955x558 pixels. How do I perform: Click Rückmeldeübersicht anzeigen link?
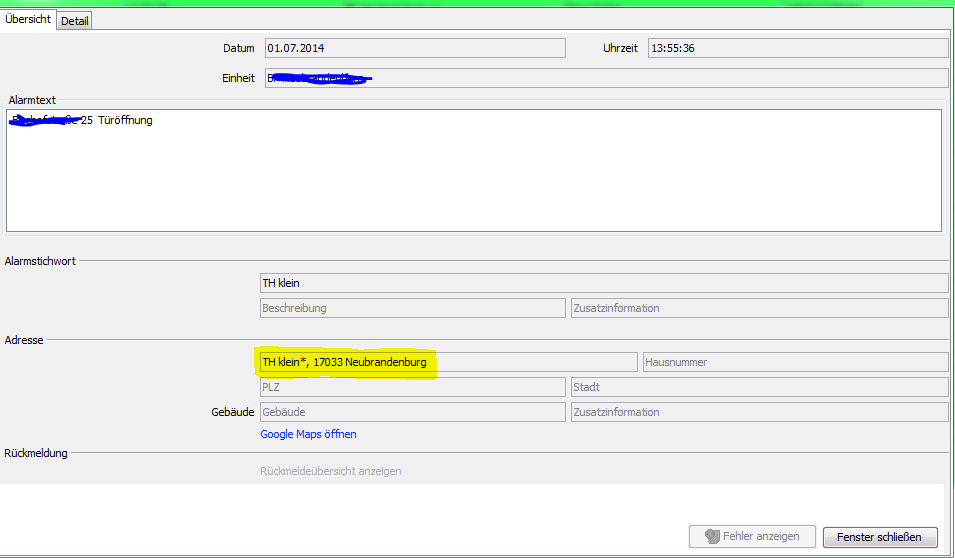pos(330,471)
